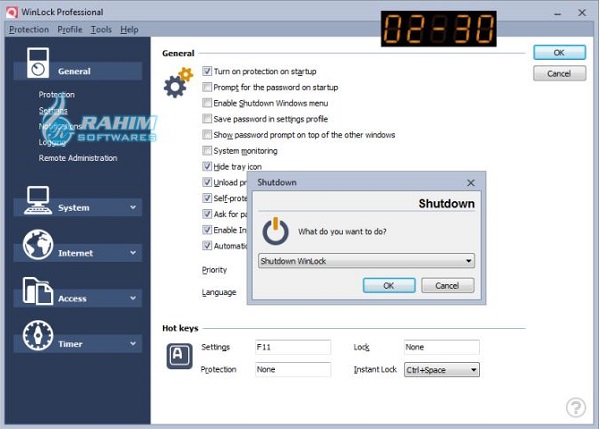Click the Lock hotkey field showing None
This screenshot has height=429, width=600.
pyautogui.click(x=442, y=347)
